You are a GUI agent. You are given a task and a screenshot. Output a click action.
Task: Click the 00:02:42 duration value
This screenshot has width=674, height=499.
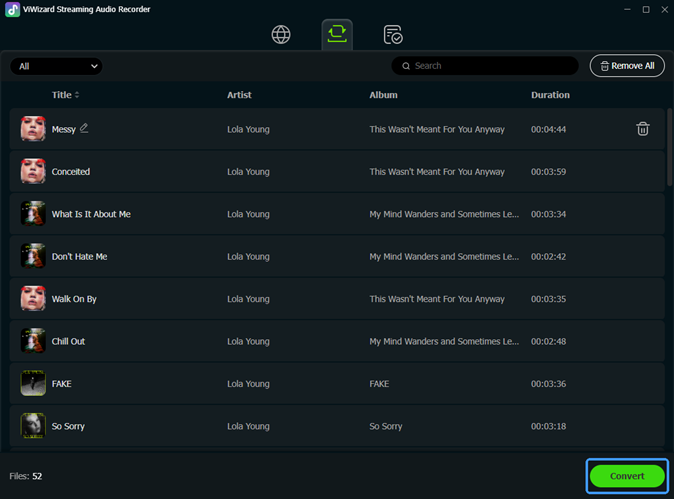(x=548, y=257)
